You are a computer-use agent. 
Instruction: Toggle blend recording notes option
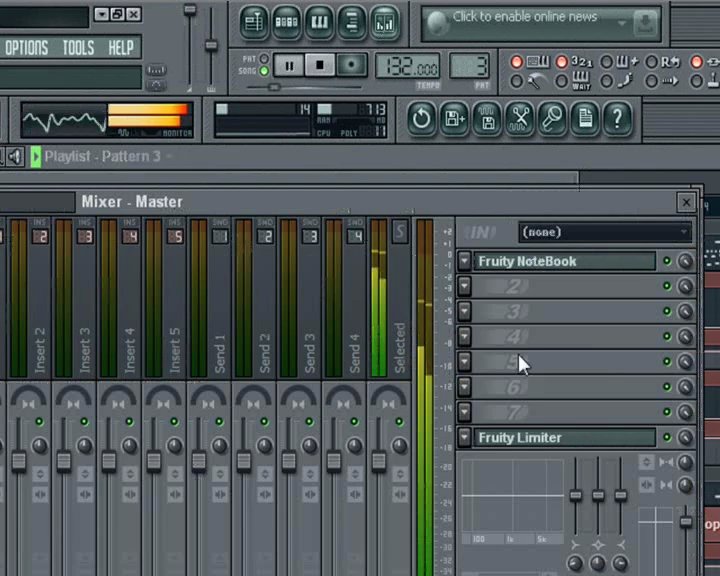(607, 62)
